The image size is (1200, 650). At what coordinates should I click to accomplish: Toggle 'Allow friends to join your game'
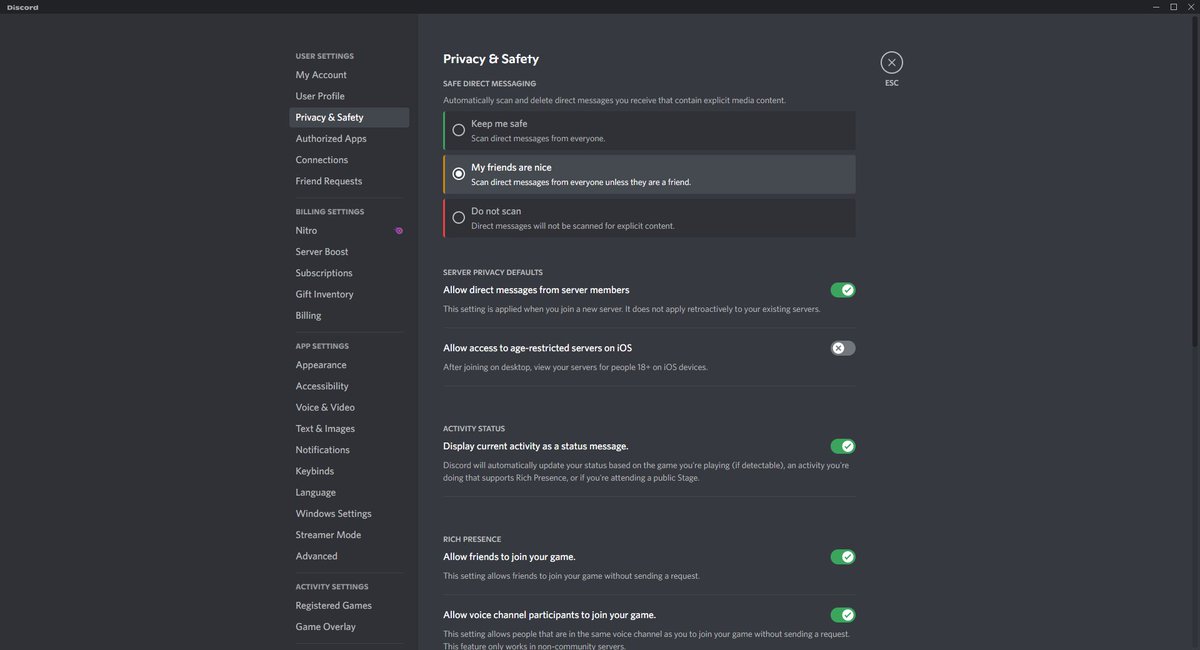point(842,557)
